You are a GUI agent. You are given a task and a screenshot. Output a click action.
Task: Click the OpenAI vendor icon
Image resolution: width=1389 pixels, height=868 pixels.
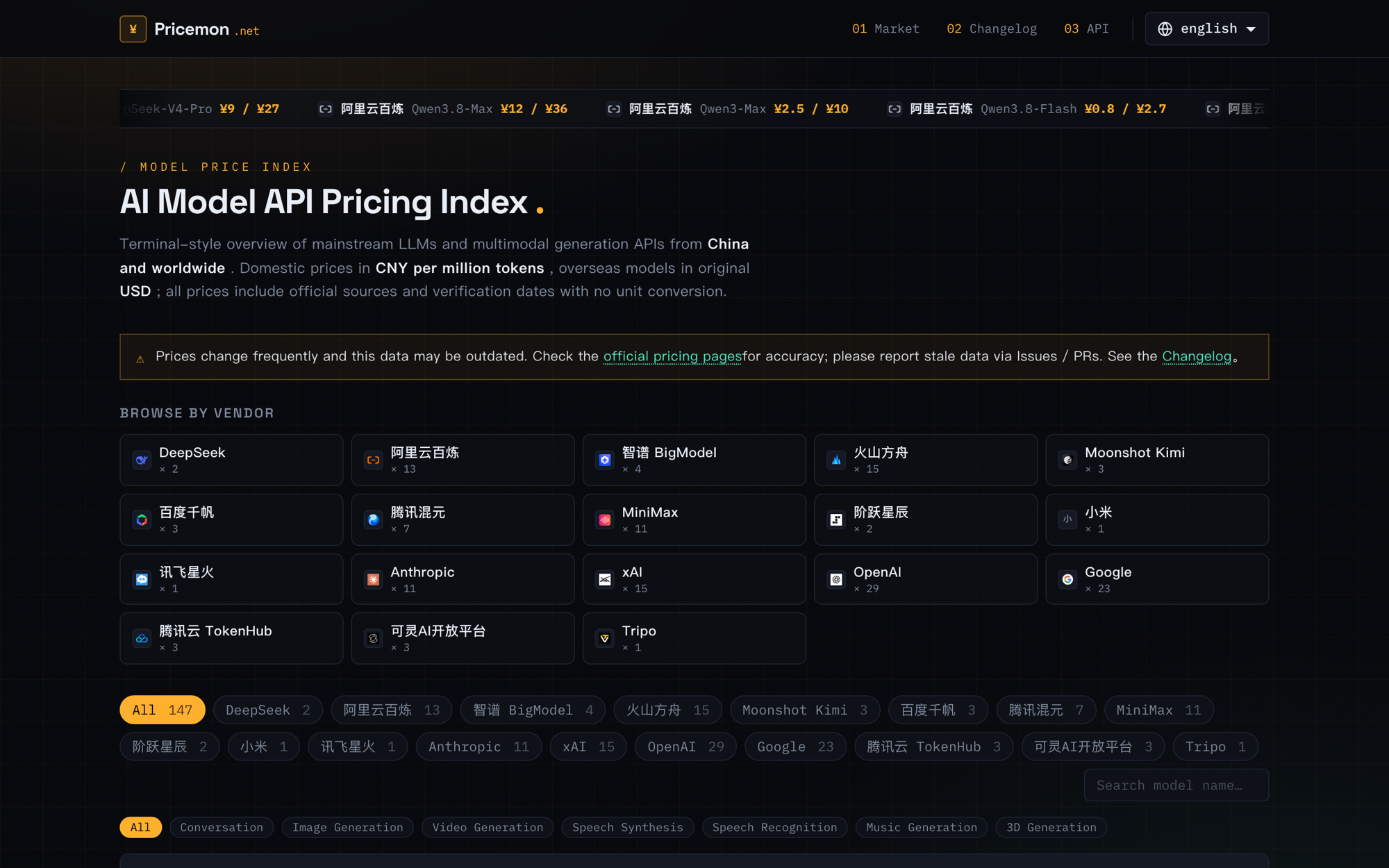[x=836, y=579]
